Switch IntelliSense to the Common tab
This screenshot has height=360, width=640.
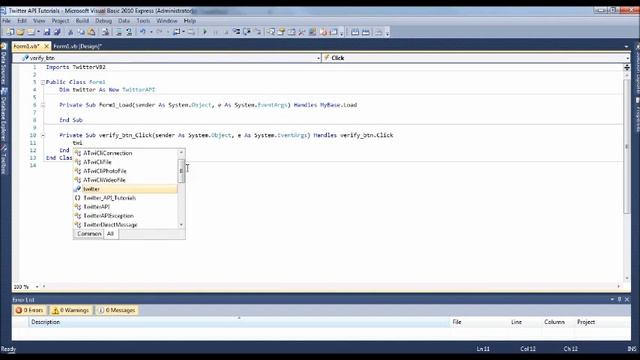click(89, 234)
